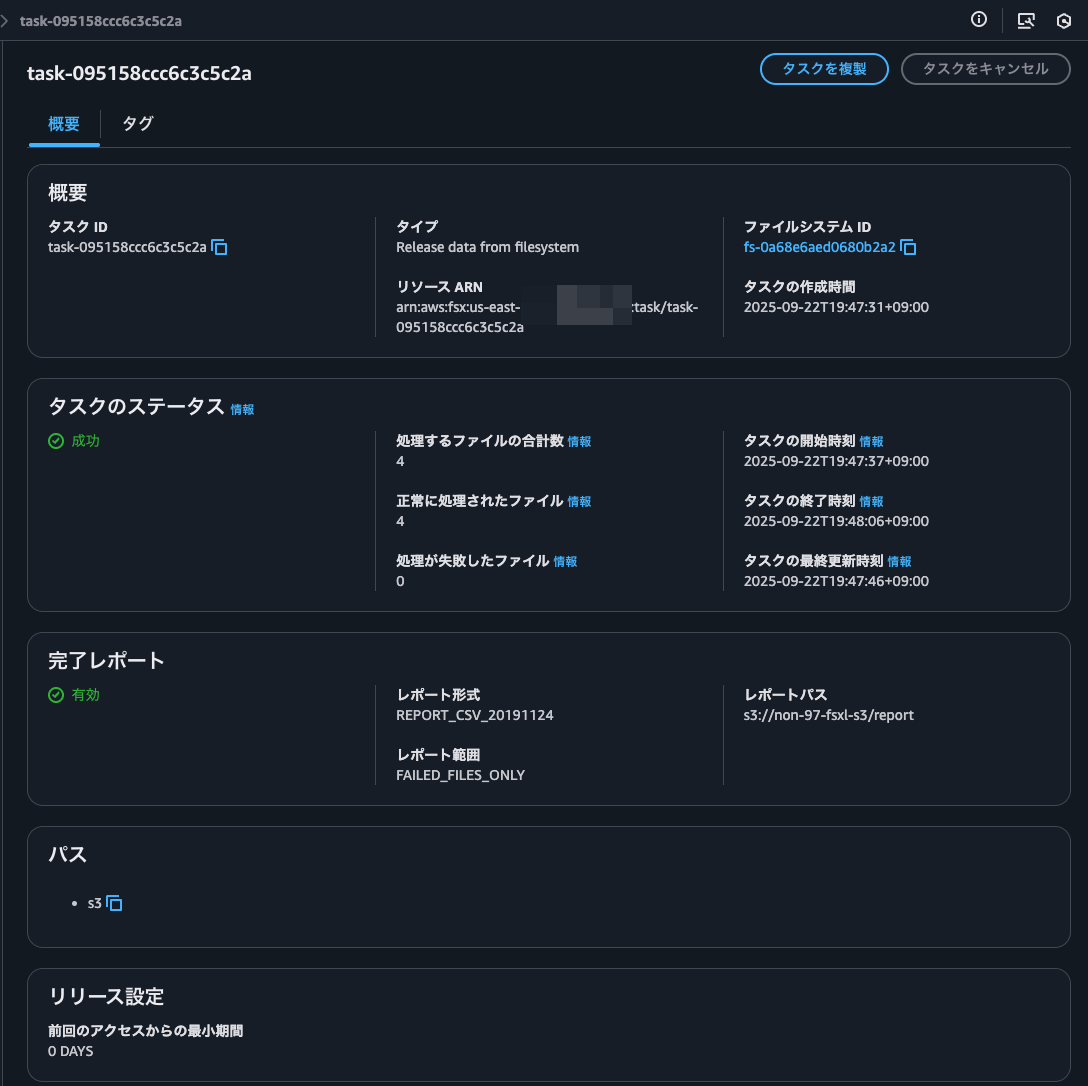Screen dimensions: 1088x1086
Task: Switch to the 概要 tab
Action: [x=64, y=124]
